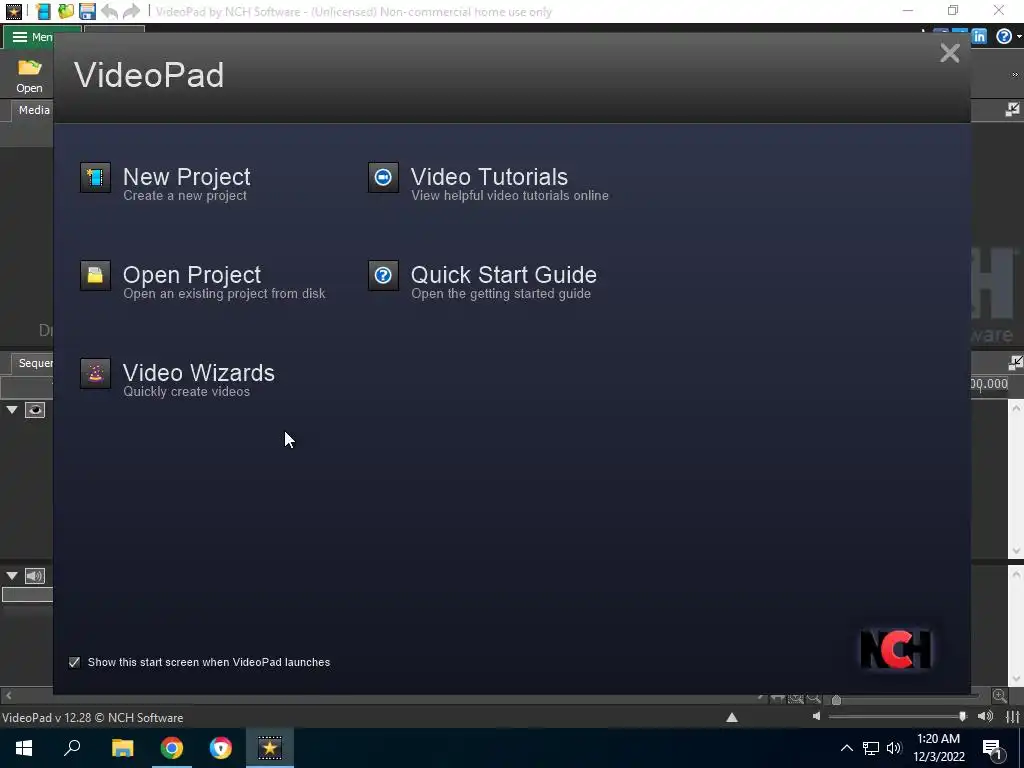Image resolution: width=1024 pixels, height=768 pixels.
Task: Switch to the Media tab
Action: 33,110
